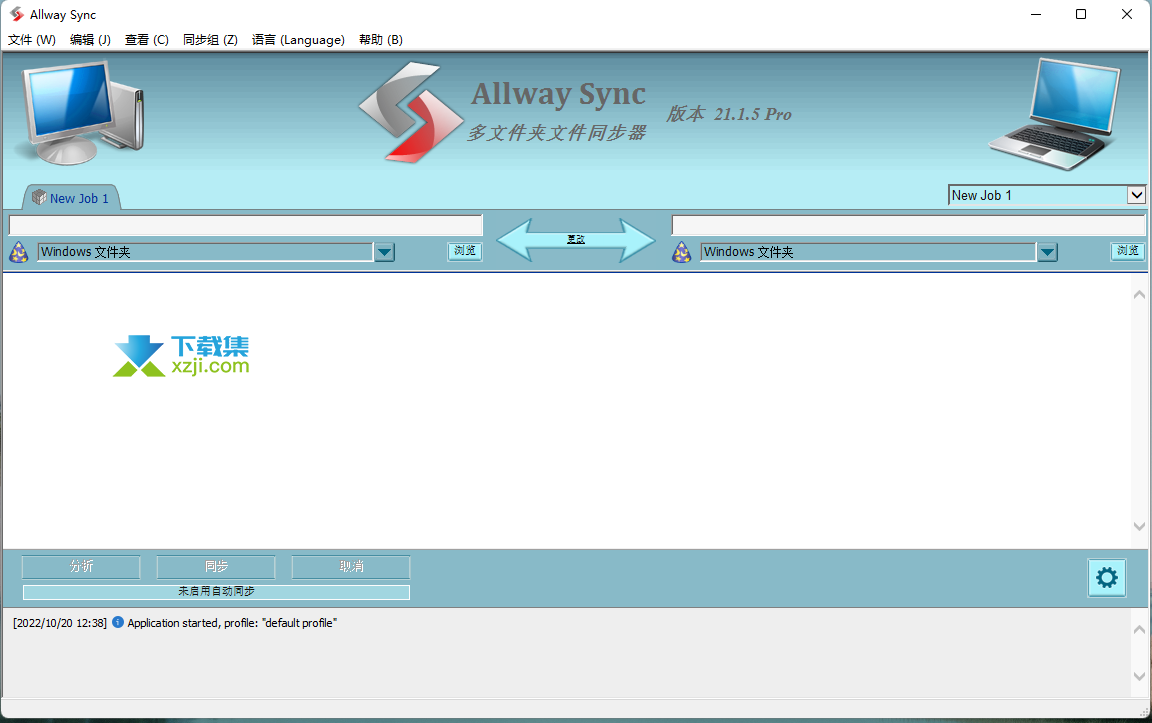Click the "Application started" log message
Screen dimensions: 1152x723
(232, 623)
